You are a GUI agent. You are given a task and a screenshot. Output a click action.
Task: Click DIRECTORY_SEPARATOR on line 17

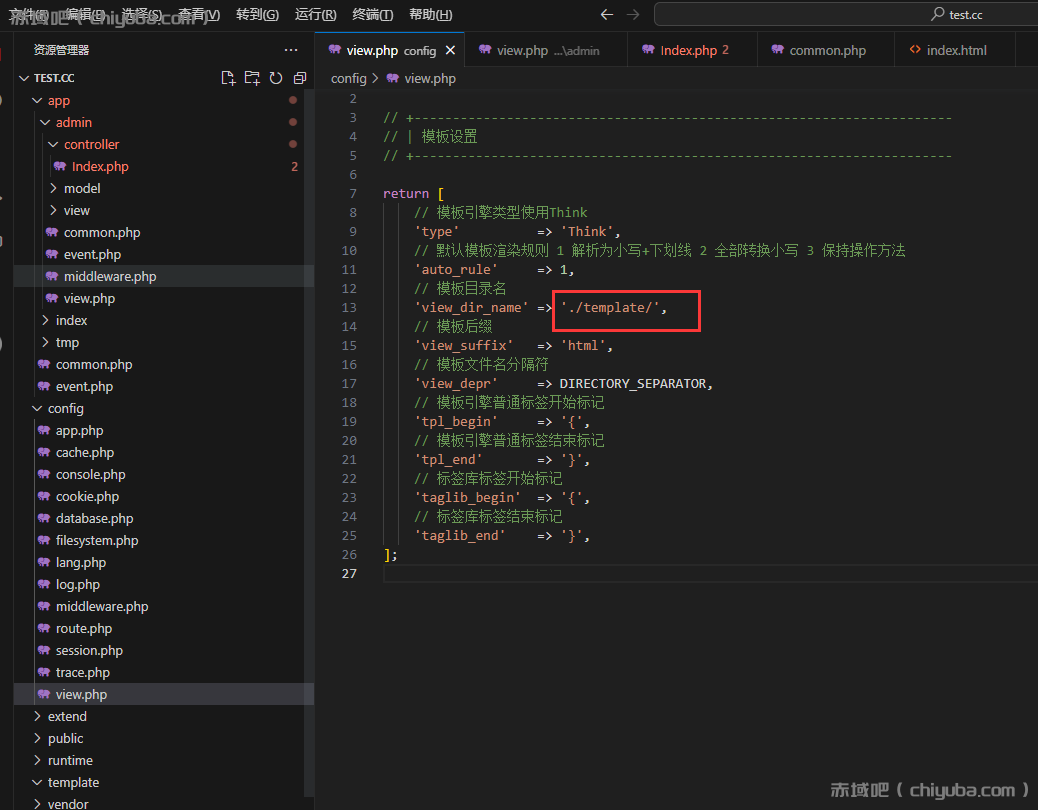click(633, 384)
